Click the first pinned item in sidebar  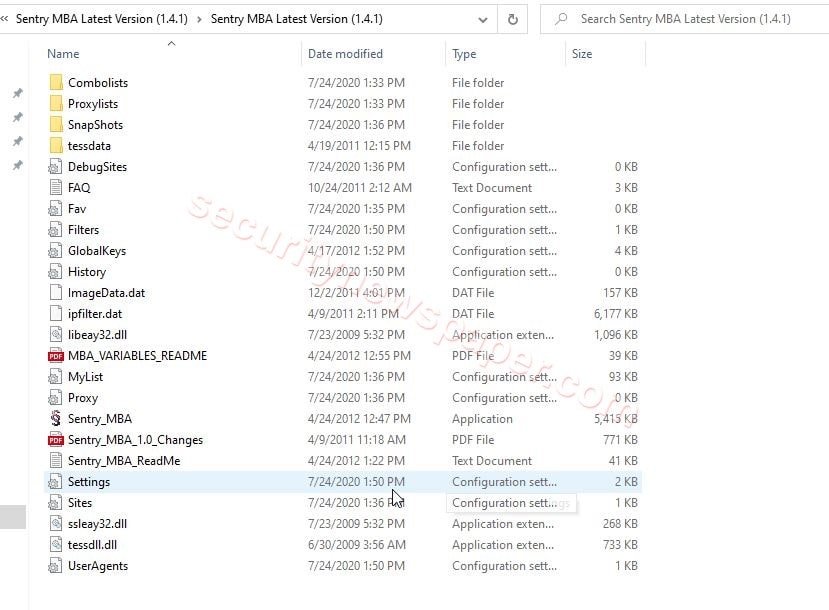pos(17,93)
